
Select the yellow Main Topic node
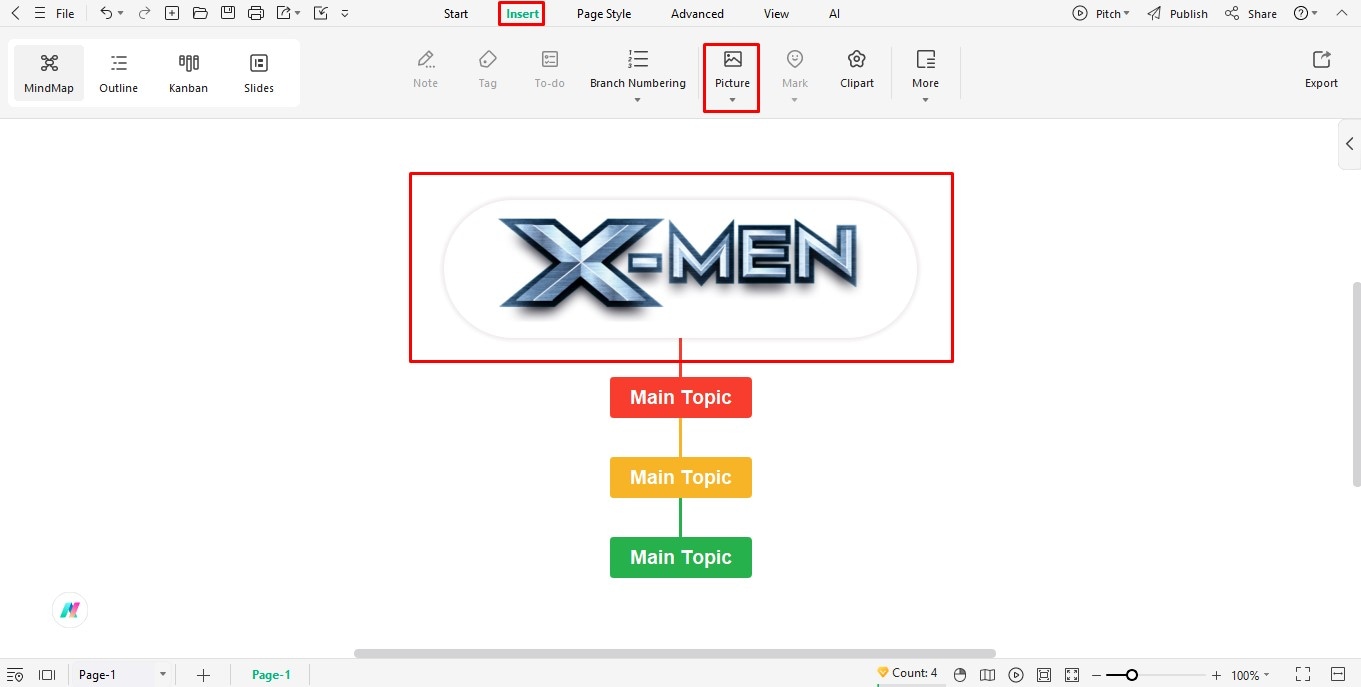pos(680,477)
